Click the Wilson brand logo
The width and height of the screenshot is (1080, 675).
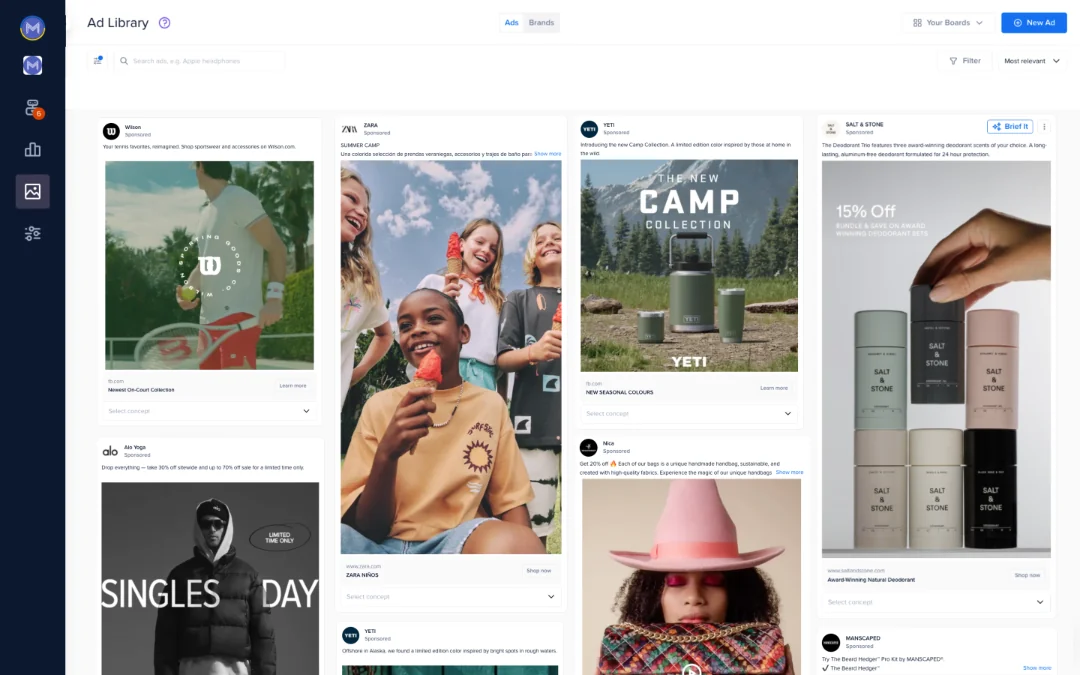tap(111, 131)
